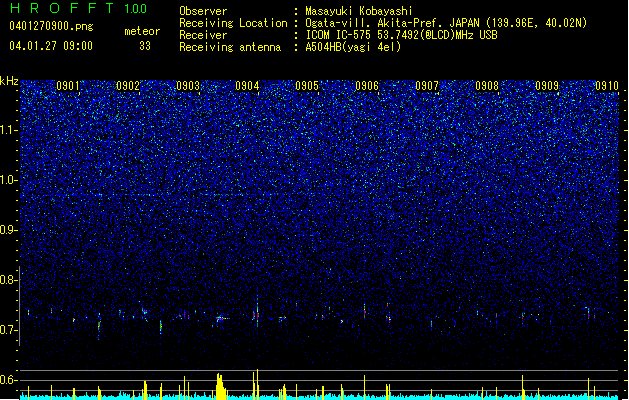This screenshot has width=629, height=400.
Task: Click the 0908 time marker
Action: pyautogui.click(x=487, y=86)
